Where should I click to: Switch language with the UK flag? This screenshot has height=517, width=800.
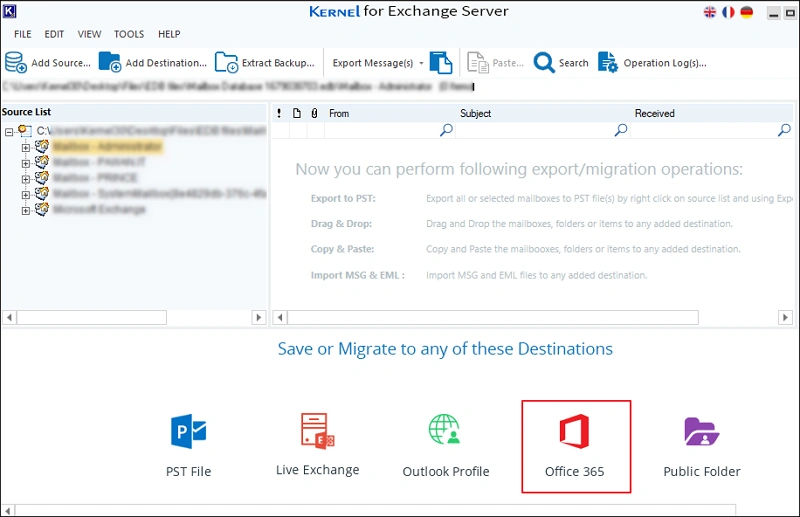point(710,12)
